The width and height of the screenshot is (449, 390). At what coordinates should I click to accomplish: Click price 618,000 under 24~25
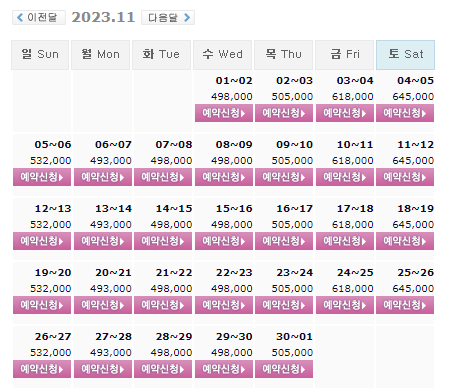pos(353,289)
